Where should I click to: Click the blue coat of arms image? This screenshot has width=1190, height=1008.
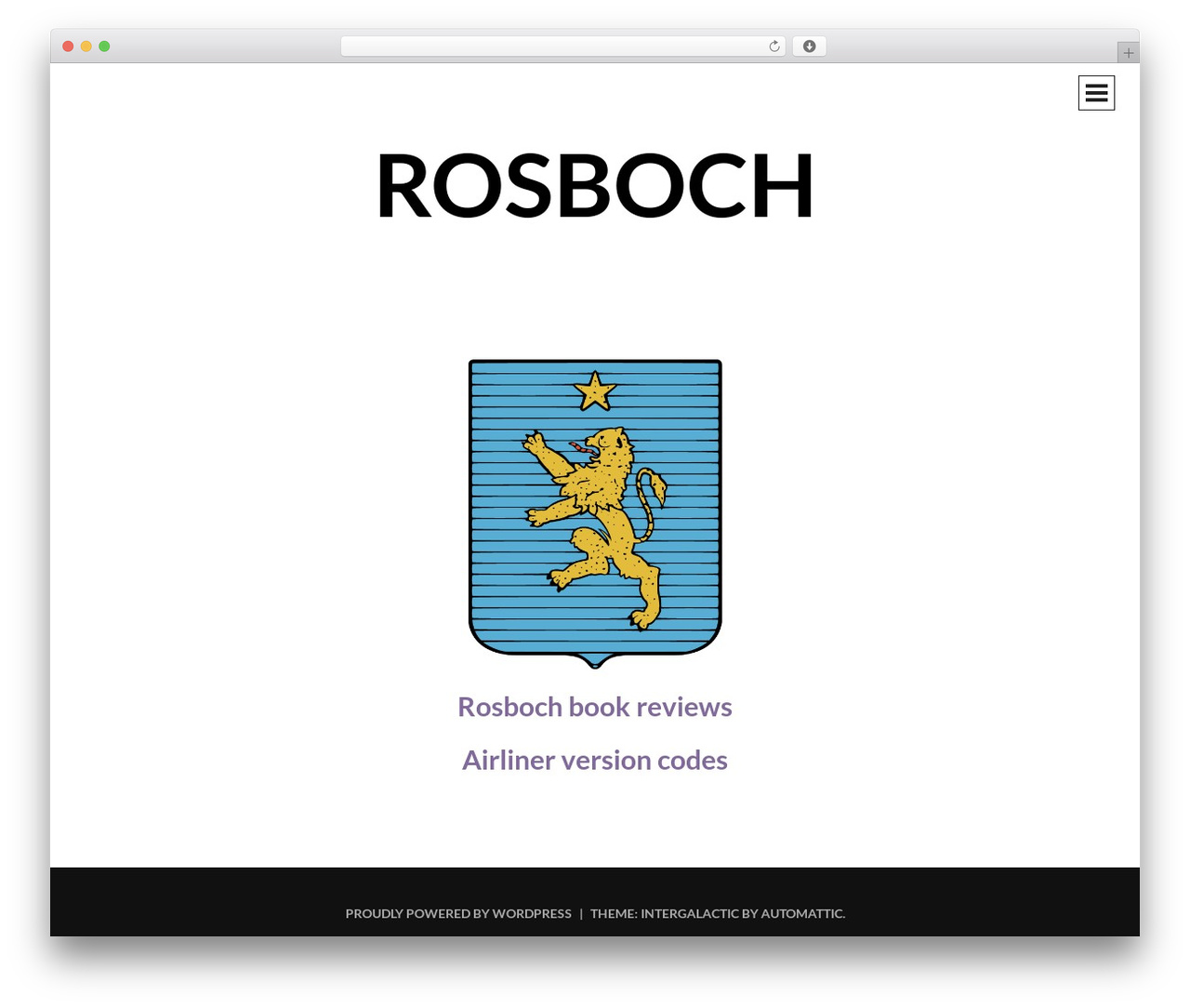pyautogui.click(x=595, y=513)
